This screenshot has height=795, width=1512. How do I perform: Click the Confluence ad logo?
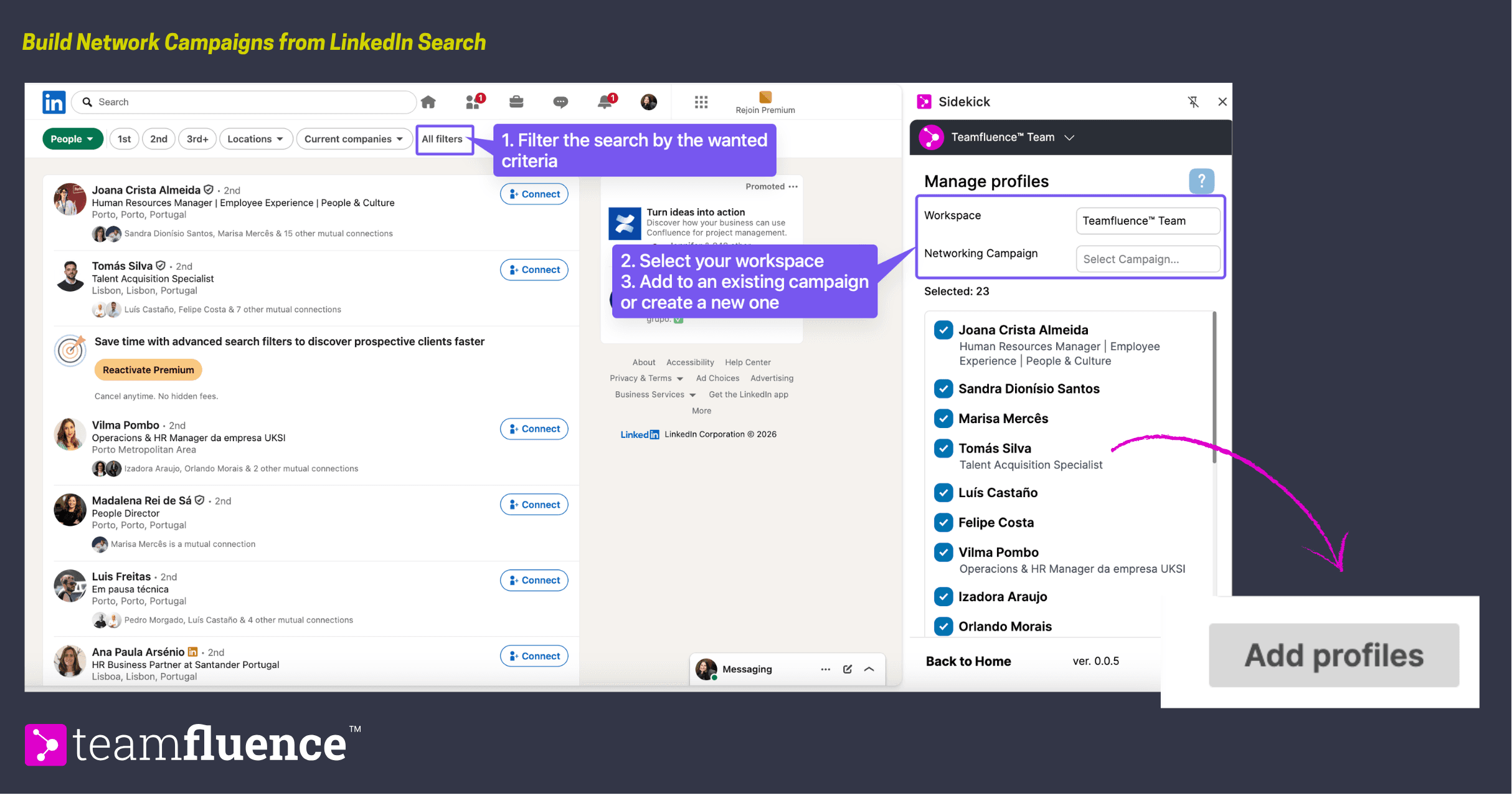[x=625, y=223]
